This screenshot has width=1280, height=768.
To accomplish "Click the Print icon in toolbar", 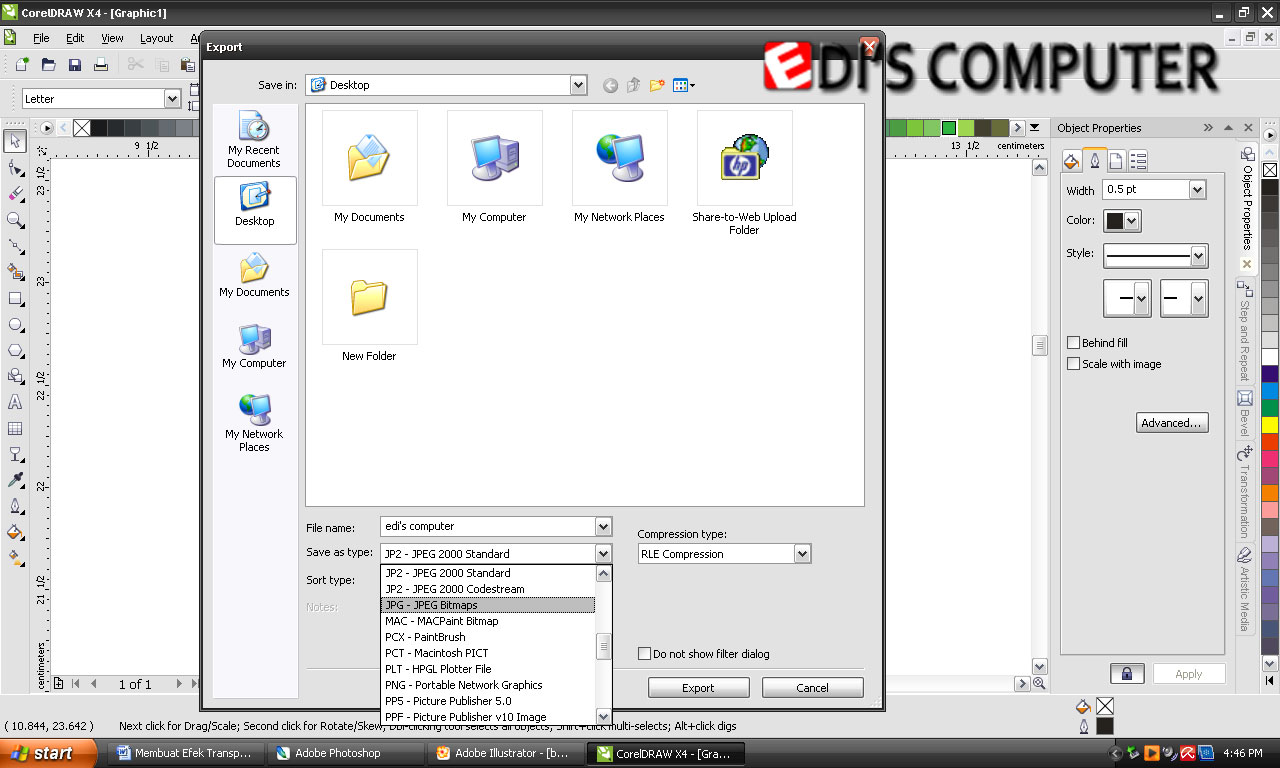I will (x=100, y=65).
